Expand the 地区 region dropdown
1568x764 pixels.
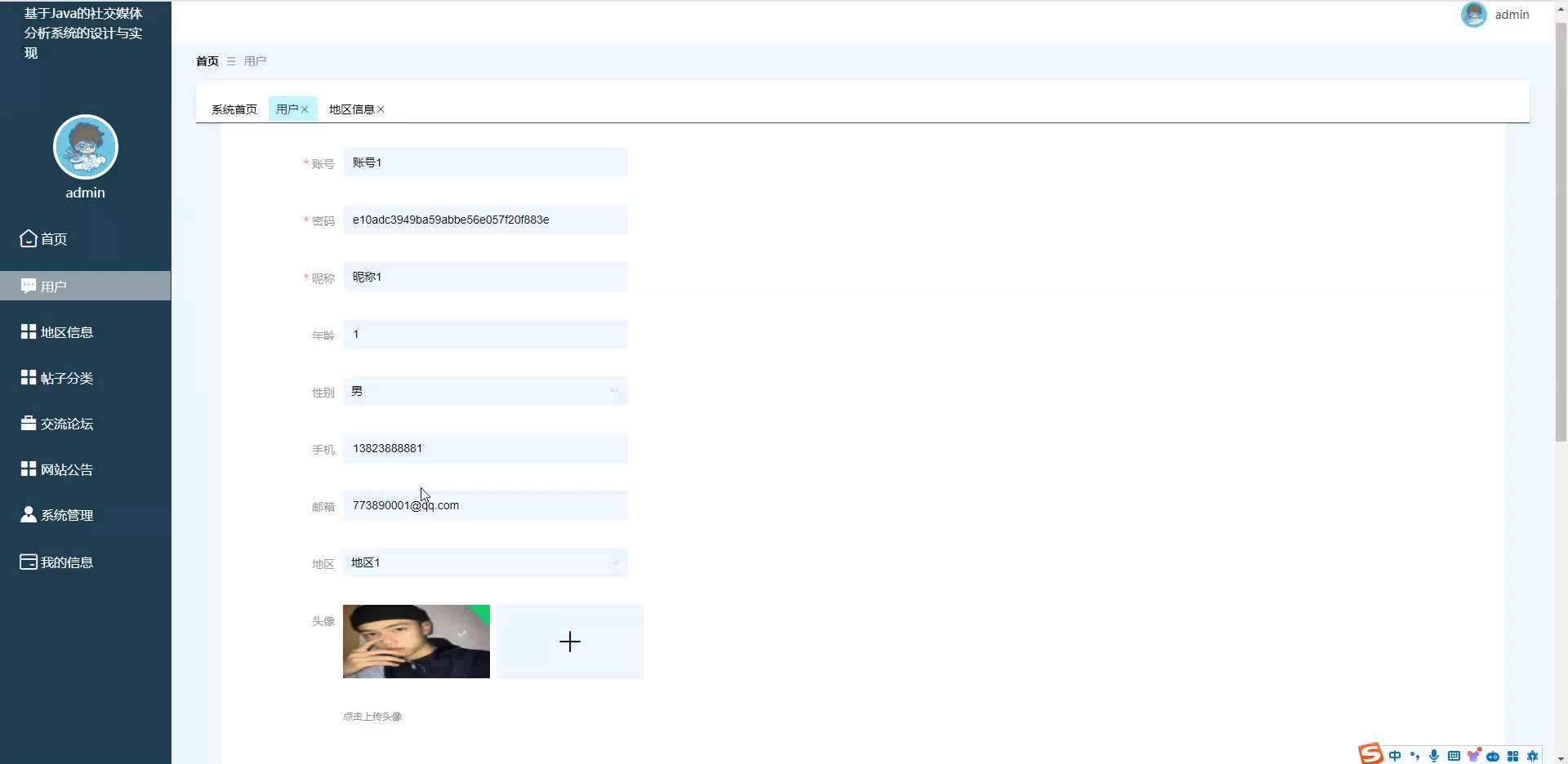pyautogui.click(x=485, y=562)
